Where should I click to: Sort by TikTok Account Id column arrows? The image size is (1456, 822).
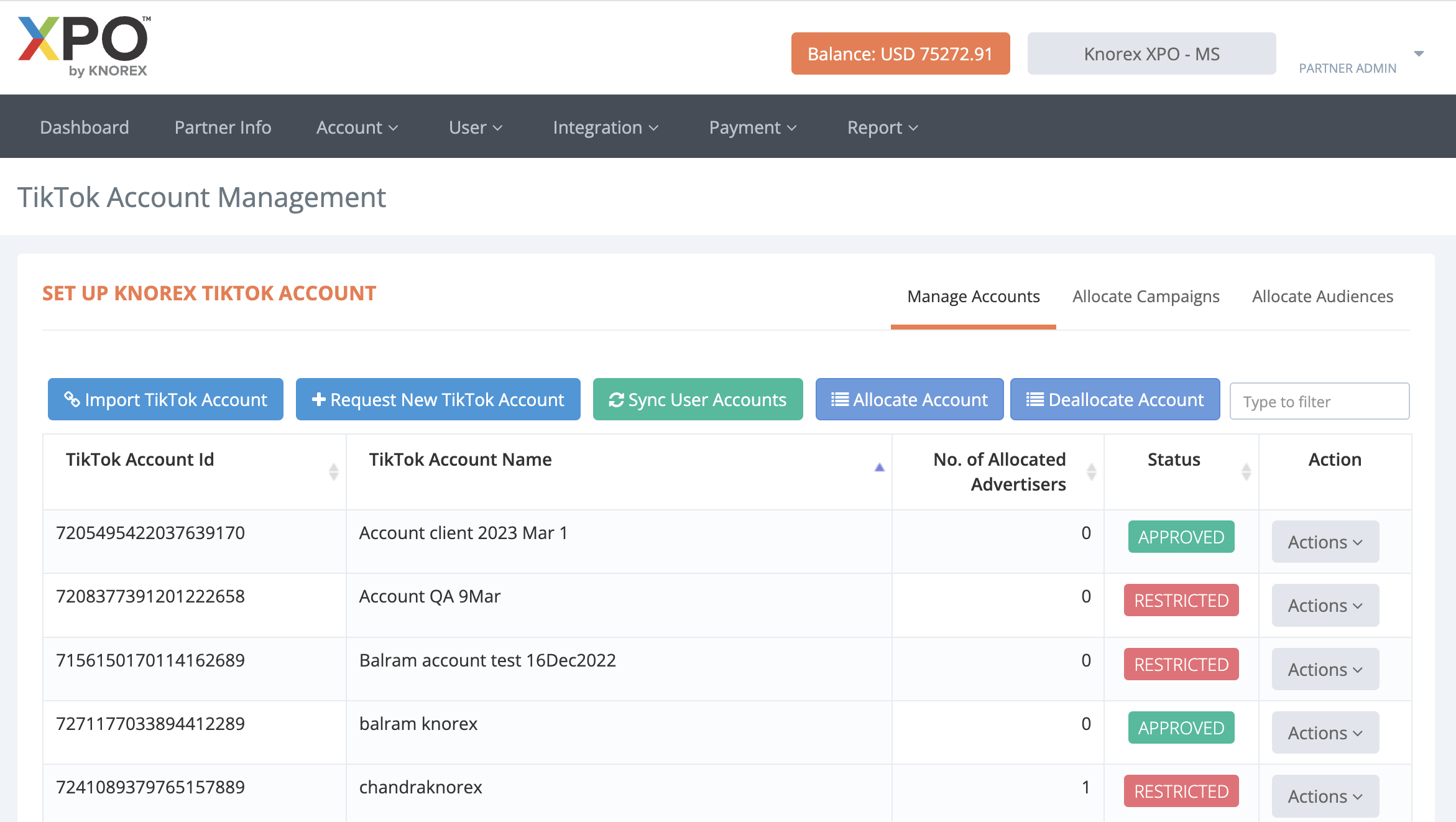[x=334, y=472]
